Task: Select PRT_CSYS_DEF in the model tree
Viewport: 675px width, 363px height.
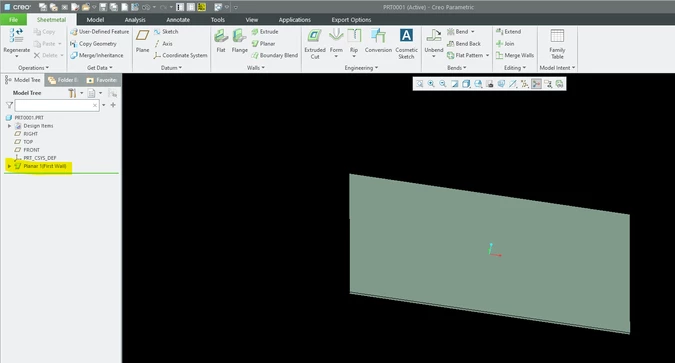Action: click(40, 158)
